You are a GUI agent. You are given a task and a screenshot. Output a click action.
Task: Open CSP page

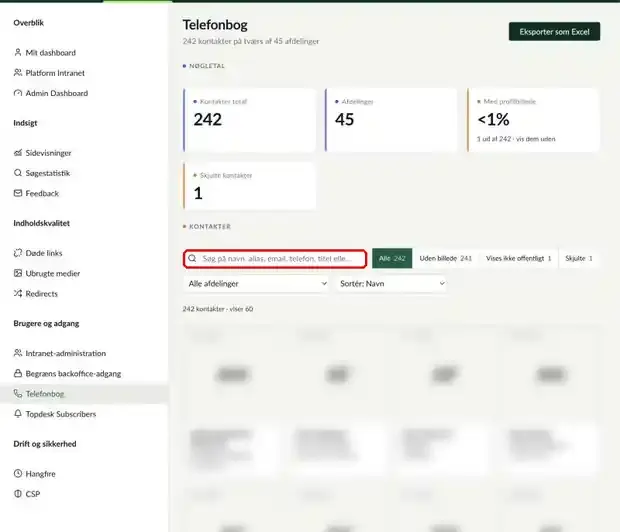click(33, 494)
